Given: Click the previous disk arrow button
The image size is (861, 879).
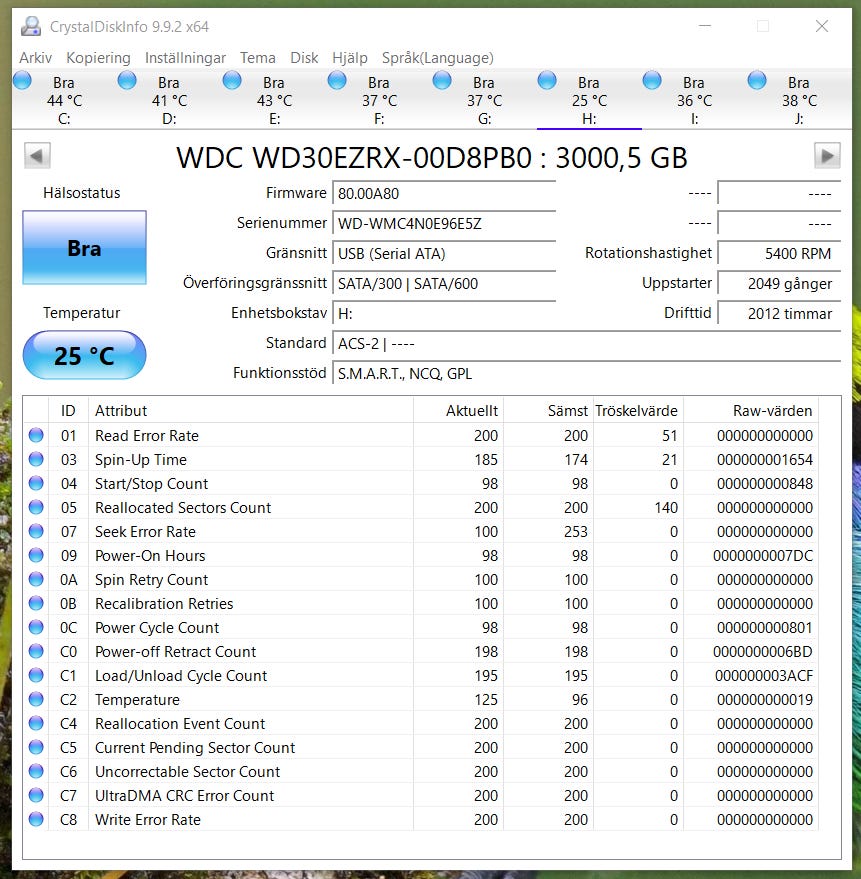Looking at the screenshot, I should click(x=37, y=156).
